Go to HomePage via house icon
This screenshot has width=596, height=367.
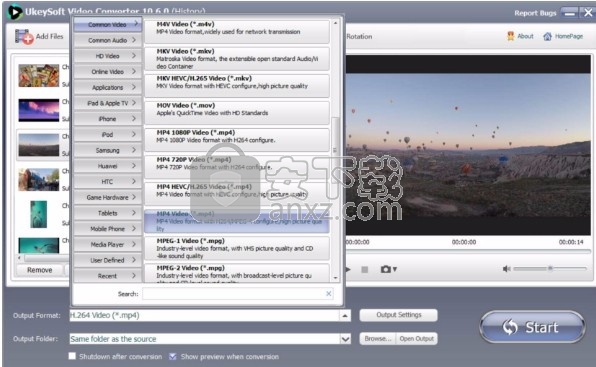tap(547, 36)
